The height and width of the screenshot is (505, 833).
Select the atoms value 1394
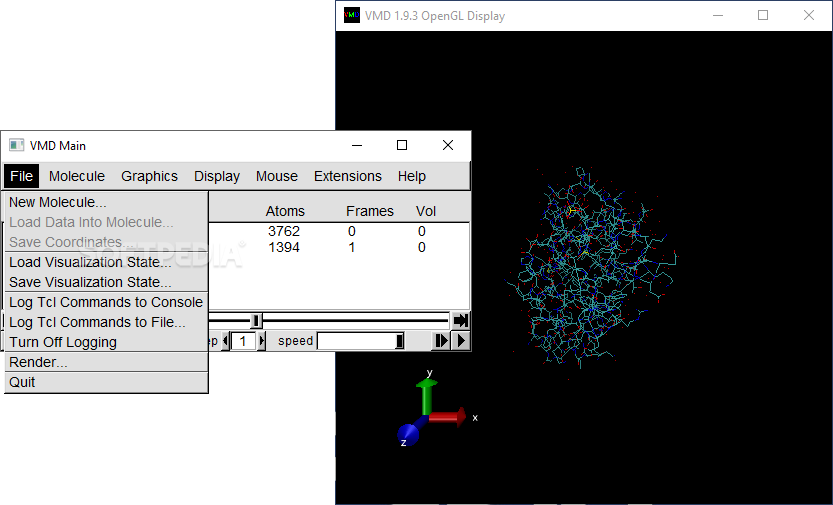tap(284, 247)
